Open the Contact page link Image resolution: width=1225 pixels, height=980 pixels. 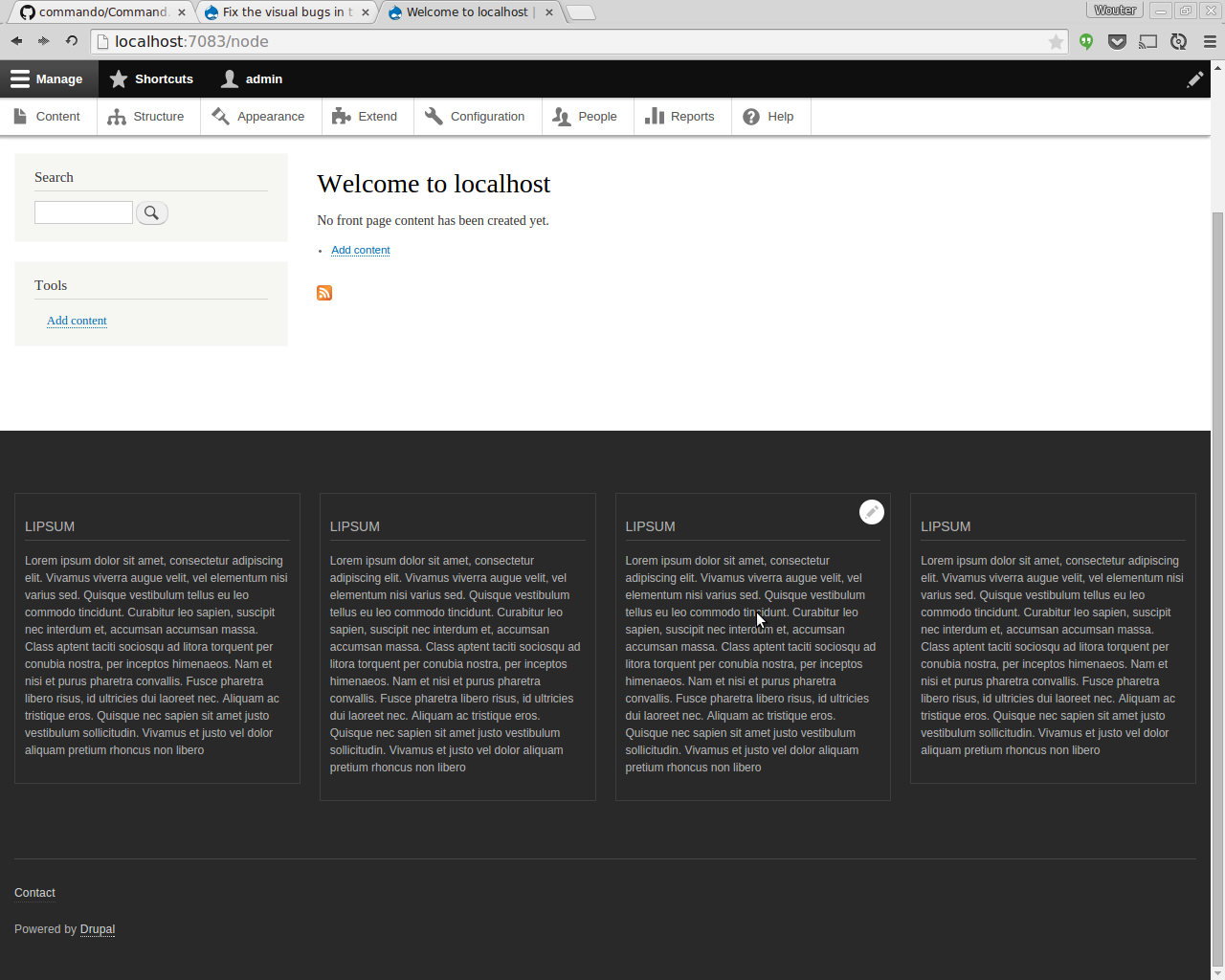coord(34,892)
